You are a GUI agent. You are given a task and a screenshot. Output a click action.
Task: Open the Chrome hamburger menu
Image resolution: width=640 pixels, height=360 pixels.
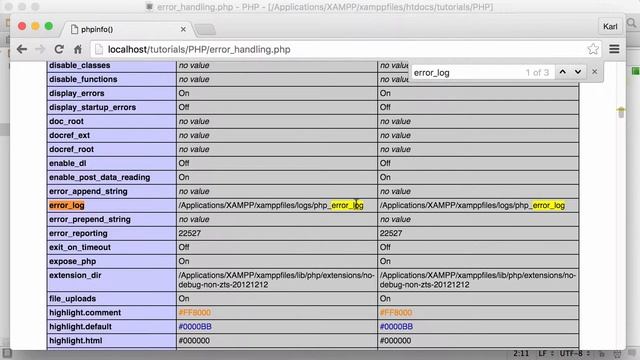pos(614,49)
